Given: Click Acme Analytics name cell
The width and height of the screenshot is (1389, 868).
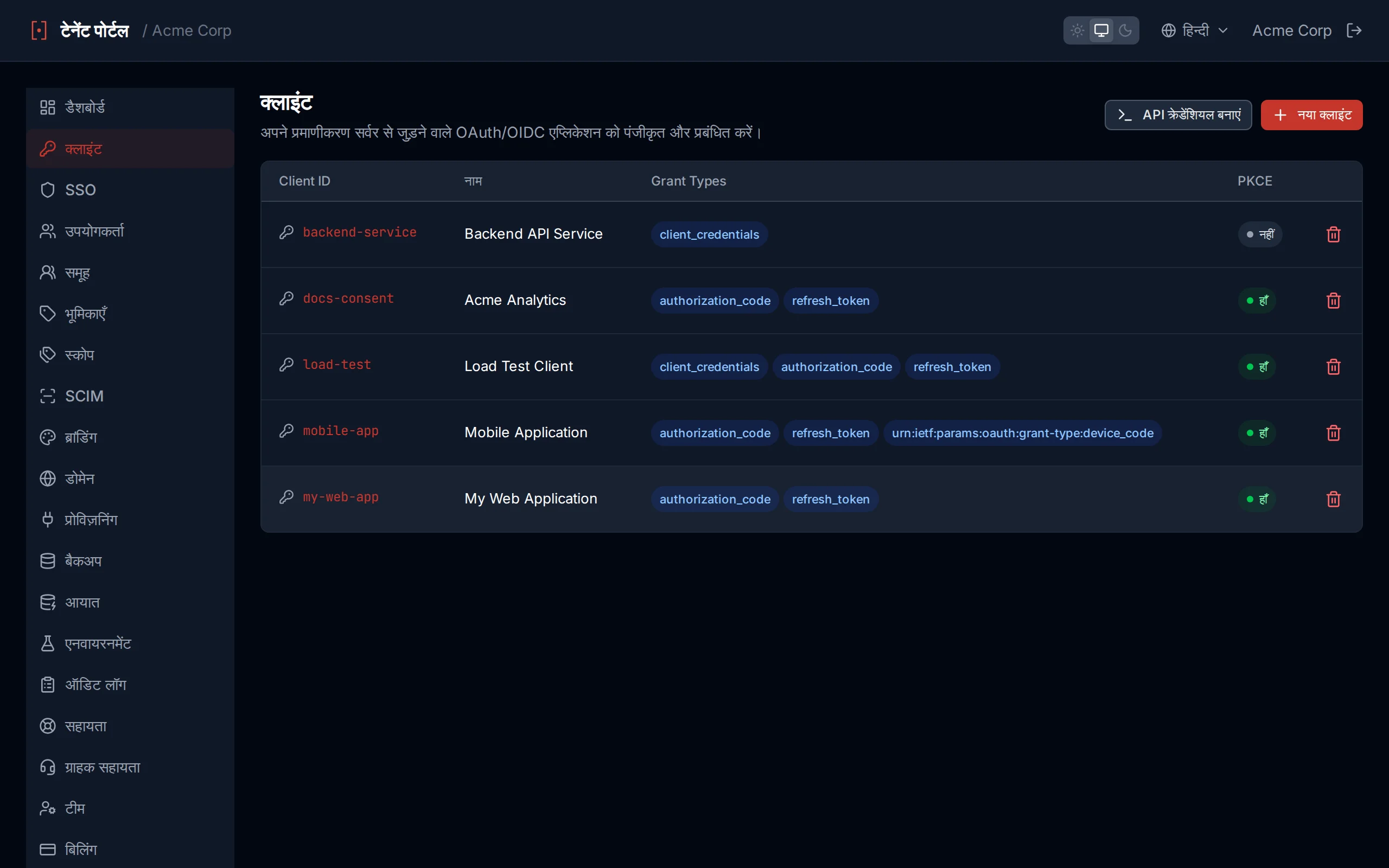Looking at the screenshot, I should (515, 300).
